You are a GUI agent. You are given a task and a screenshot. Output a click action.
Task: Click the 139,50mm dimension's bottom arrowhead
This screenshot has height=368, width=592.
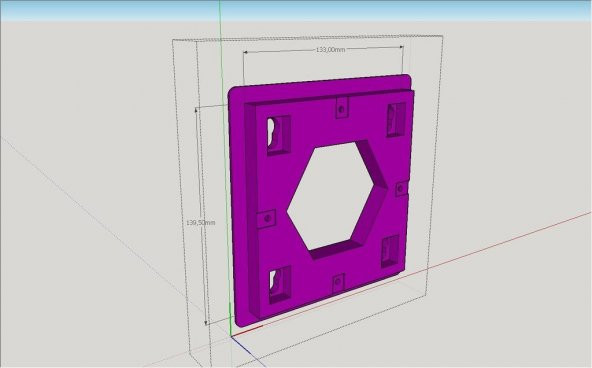click(206, 323)
